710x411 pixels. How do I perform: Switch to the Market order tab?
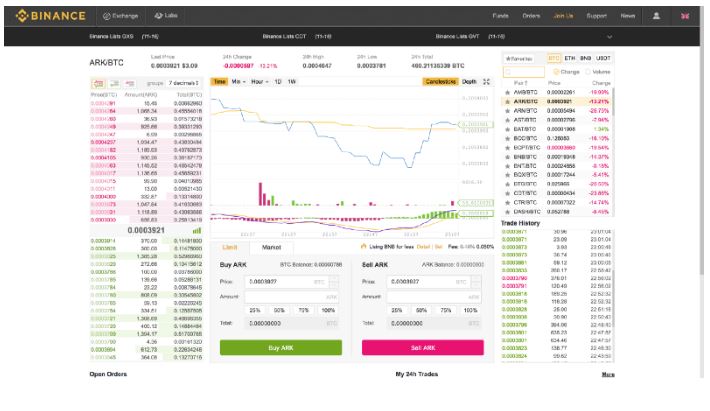point(271,247)
